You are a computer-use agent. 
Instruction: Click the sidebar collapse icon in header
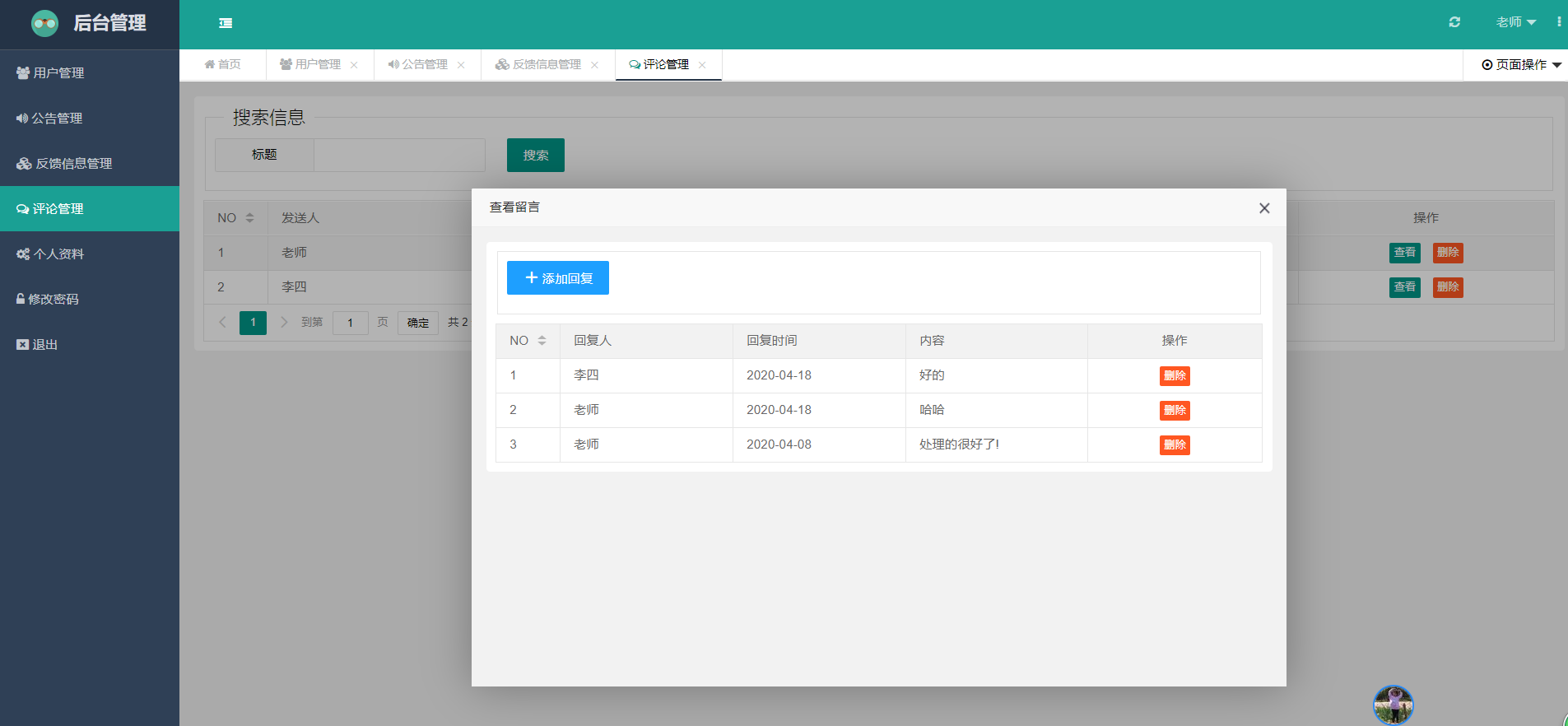tap(226, 23)
